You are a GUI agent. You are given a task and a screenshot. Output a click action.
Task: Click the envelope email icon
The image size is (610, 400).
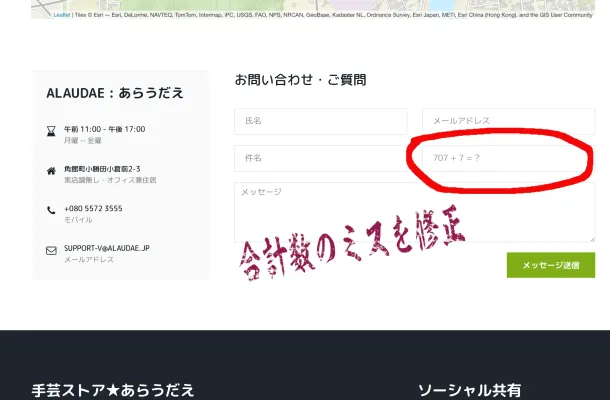[x=51, y=250]
